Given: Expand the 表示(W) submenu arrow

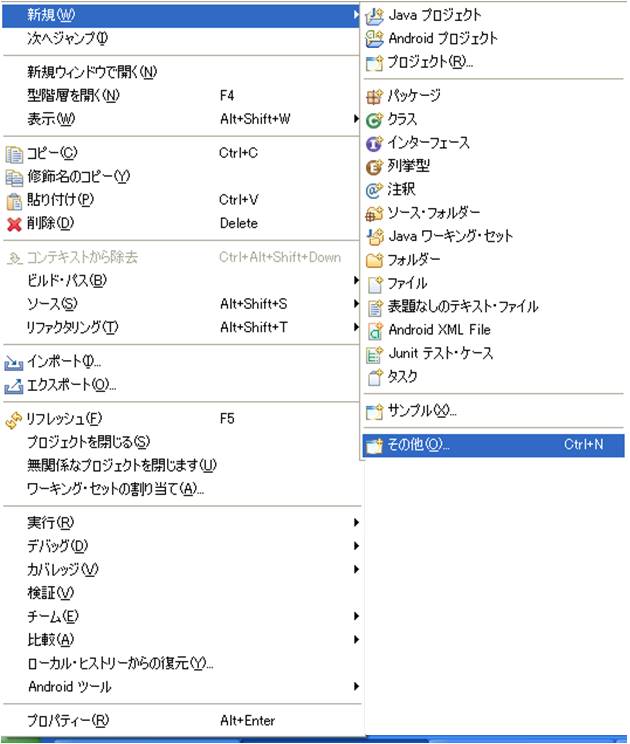Looking at the screenshot, I should [356, 119].
